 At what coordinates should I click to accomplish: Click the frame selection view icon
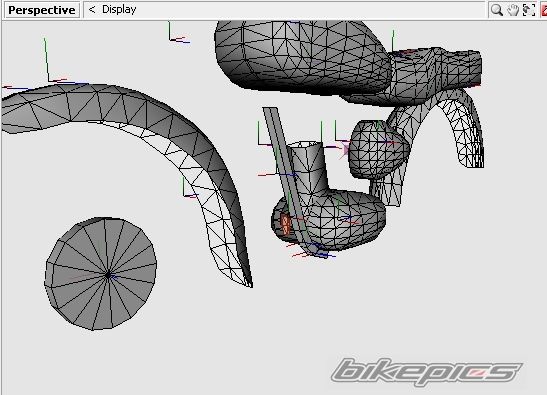click(529, 10)
